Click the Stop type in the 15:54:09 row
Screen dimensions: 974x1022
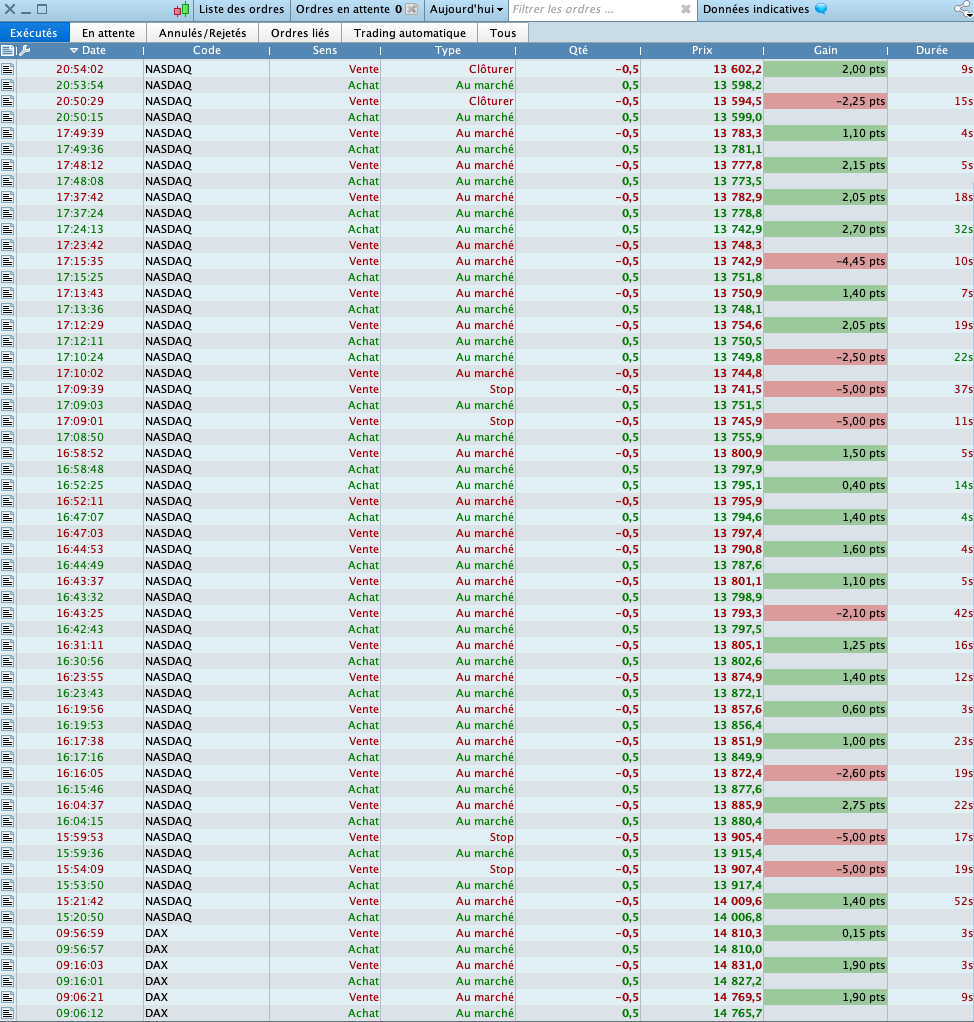point(501,869)
